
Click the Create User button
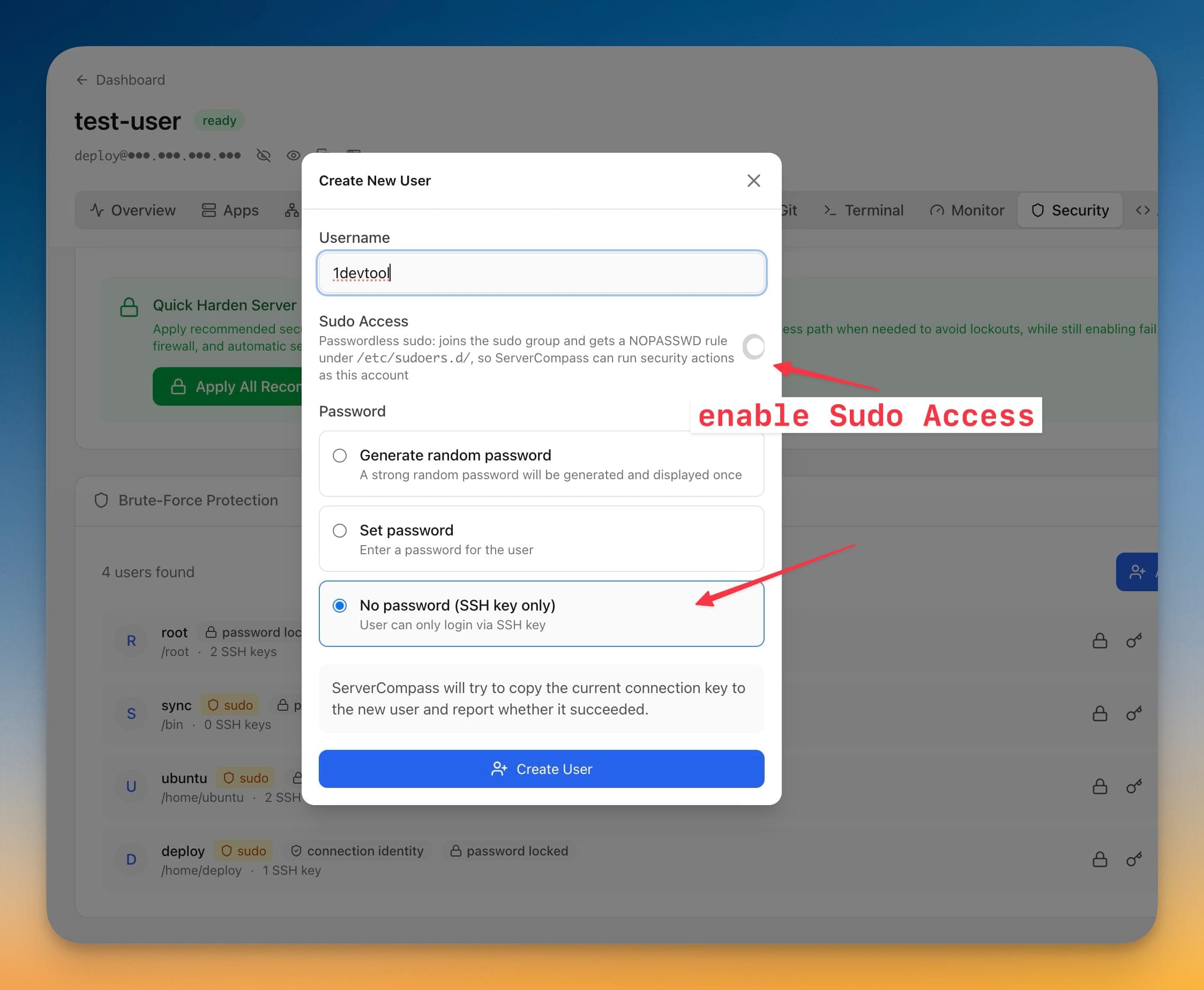coord(542,769)
